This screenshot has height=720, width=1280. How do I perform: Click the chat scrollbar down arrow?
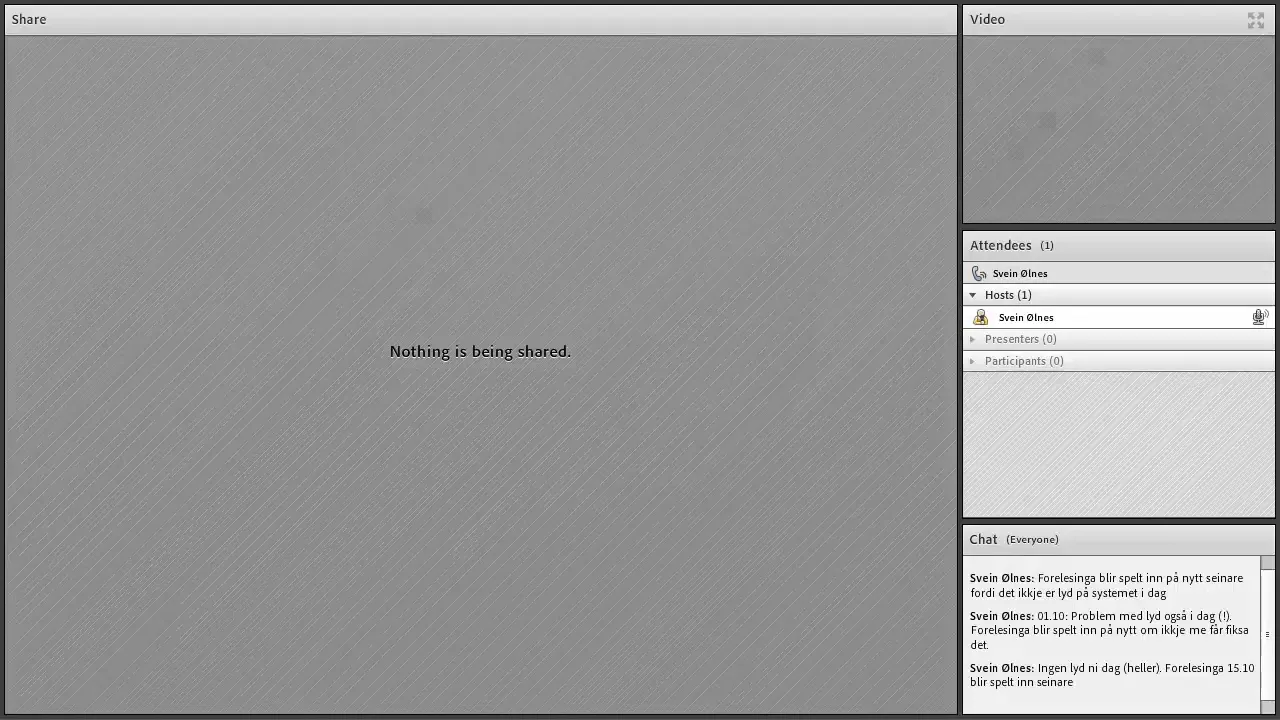tap(1267, 707)
